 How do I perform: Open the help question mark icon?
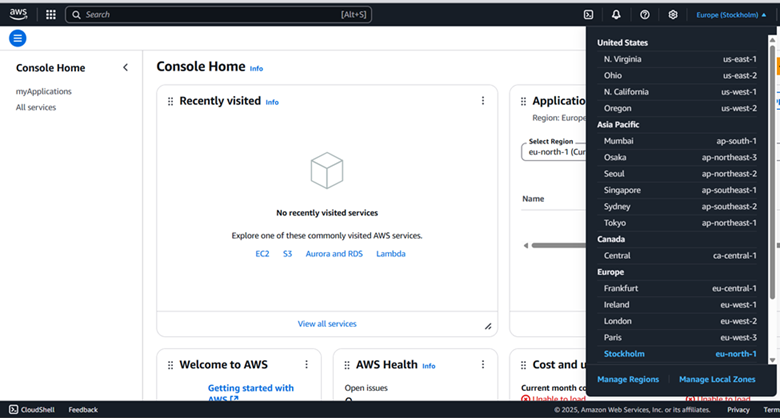point(645,14)
